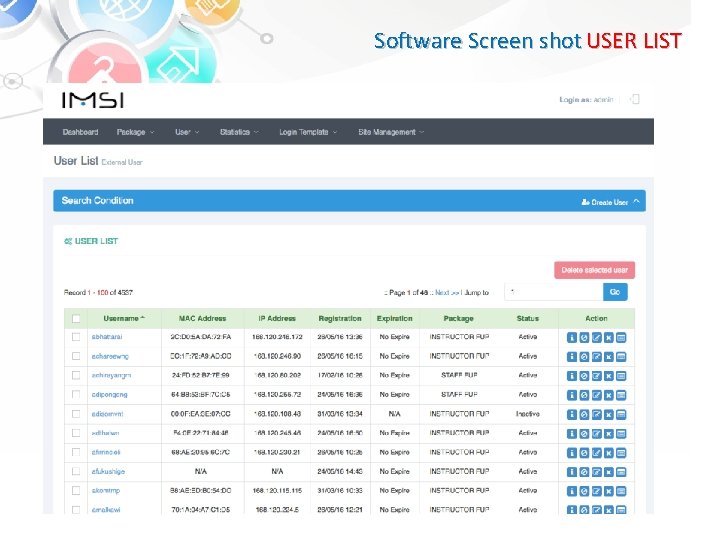Click the IMSI logo
Image resolution: width=720 pixels, height=540 pixels.
click(93, 100)
